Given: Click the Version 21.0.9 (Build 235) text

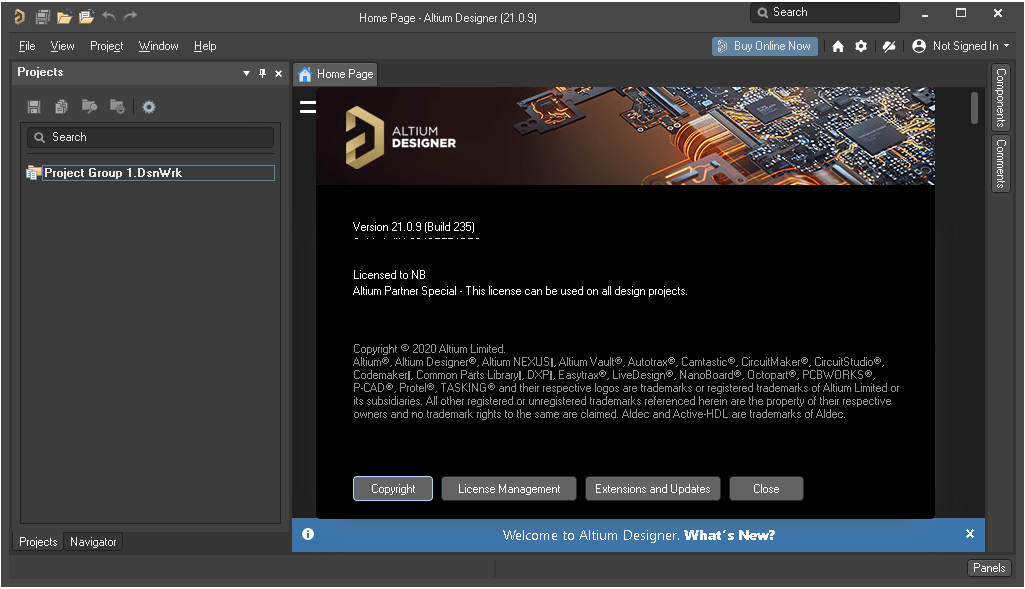Looking at the screenshot, I should 414,227.
